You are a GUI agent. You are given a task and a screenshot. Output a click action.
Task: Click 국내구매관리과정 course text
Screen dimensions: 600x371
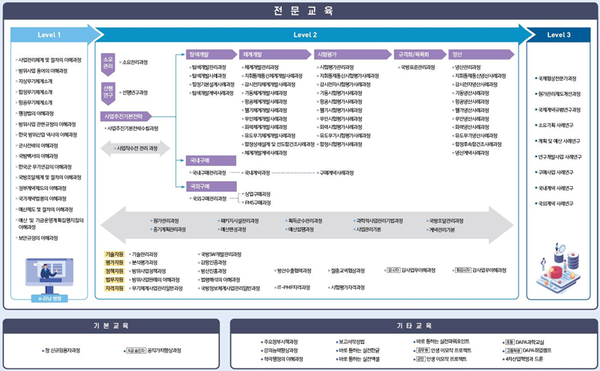209,173
